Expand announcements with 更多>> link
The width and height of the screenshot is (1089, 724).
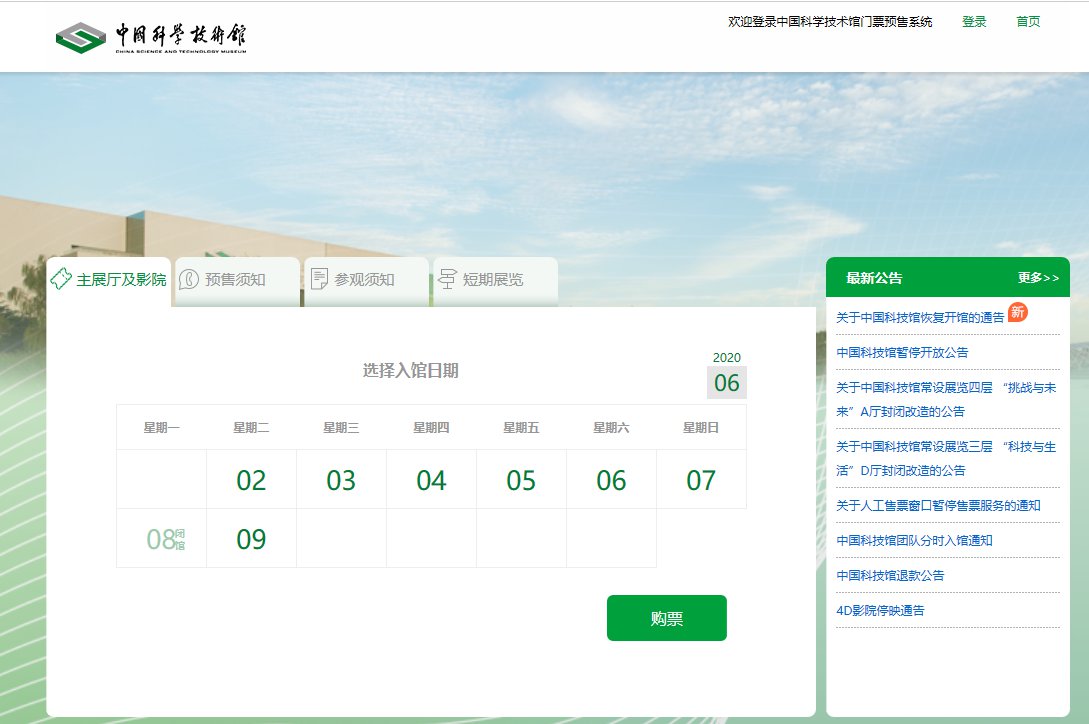coord(1038,278)
